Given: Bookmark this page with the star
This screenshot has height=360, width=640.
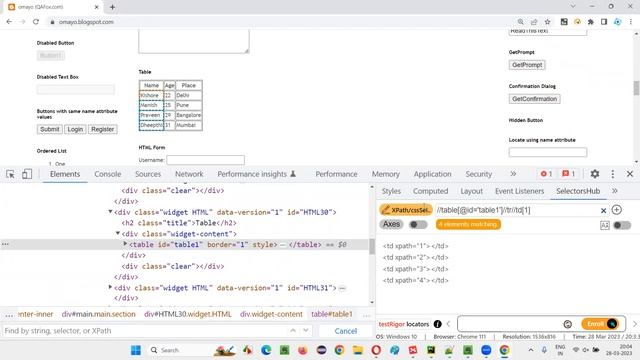Looking at the screenshot, I should click(547, 22).
